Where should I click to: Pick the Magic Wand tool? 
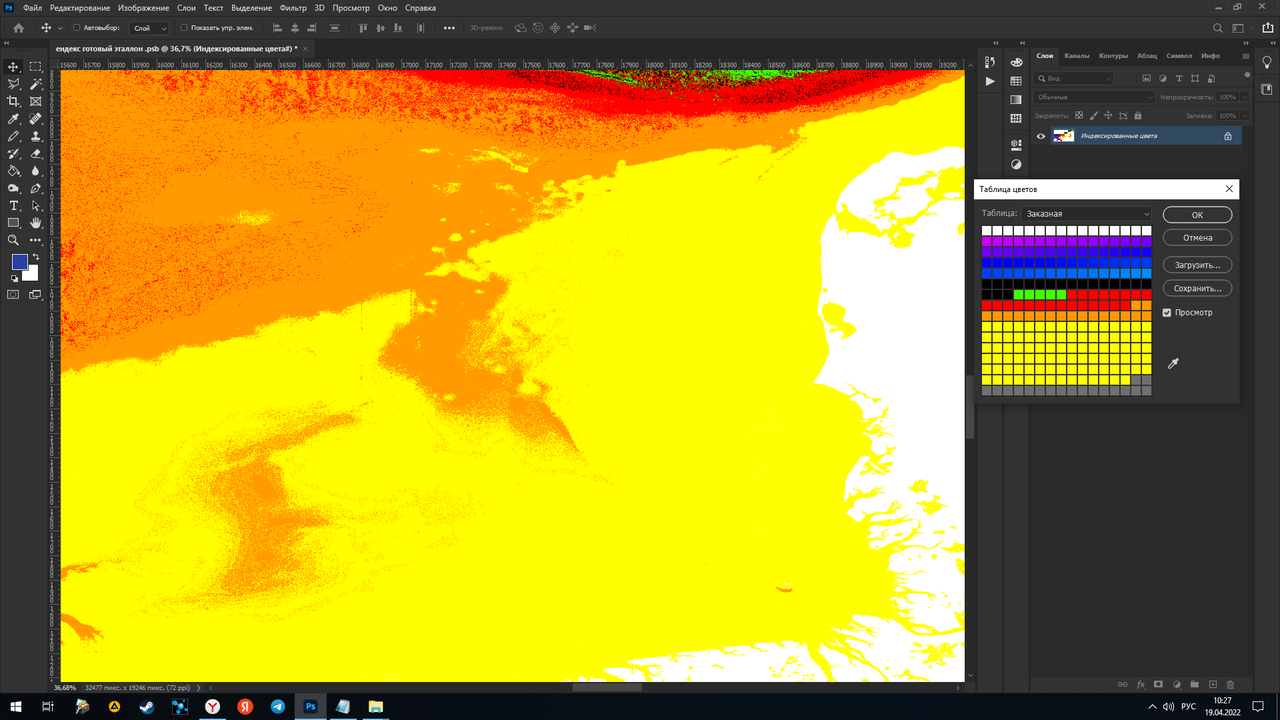click(36, 84)
